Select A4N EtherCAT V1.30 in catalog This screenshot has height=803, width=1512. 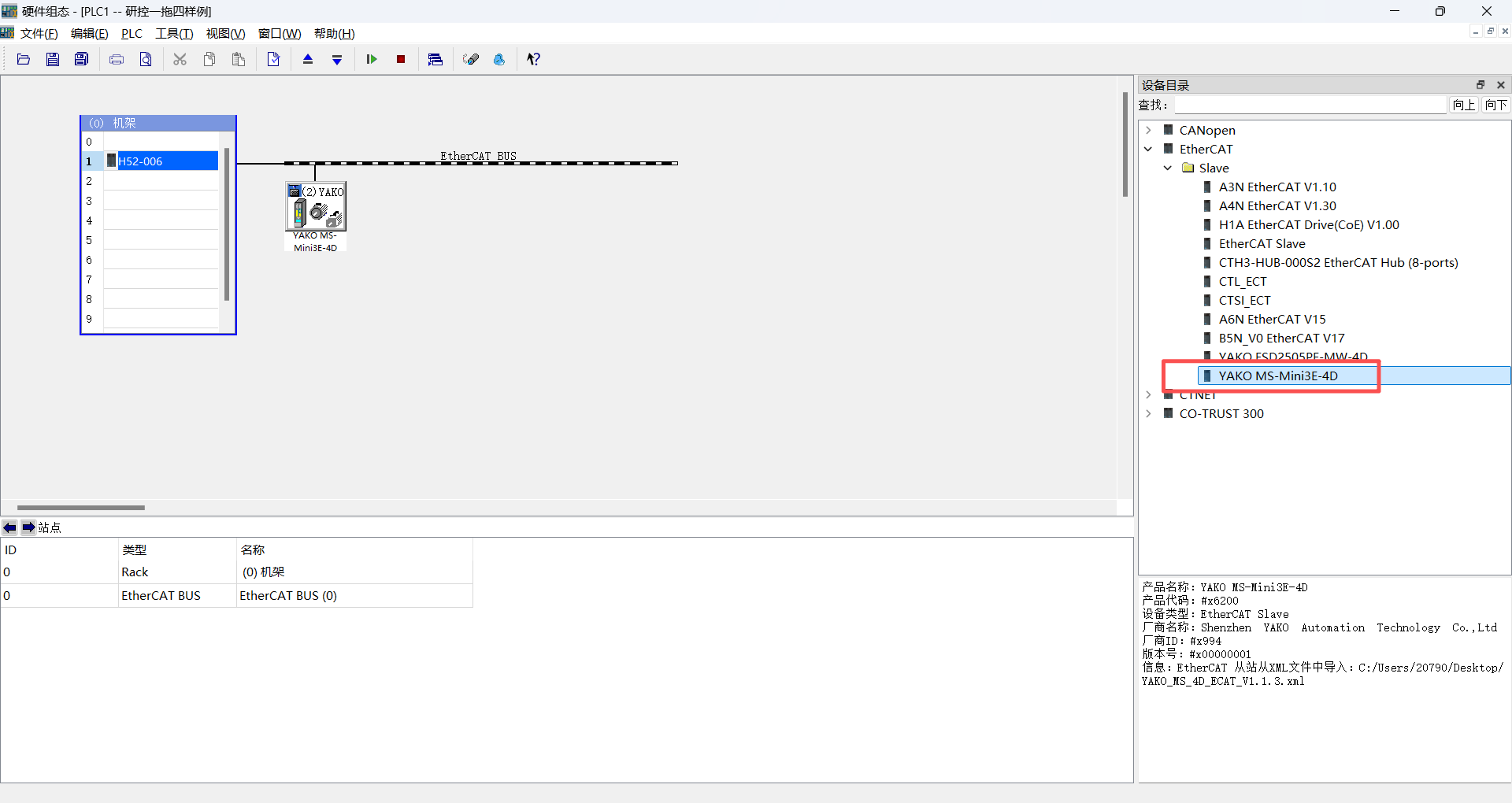click(x=1277, y=205)
